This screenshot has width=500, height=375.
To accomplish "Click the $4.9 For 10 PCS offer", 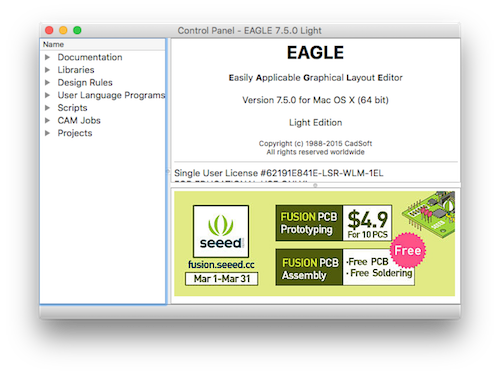I will 367,223.
